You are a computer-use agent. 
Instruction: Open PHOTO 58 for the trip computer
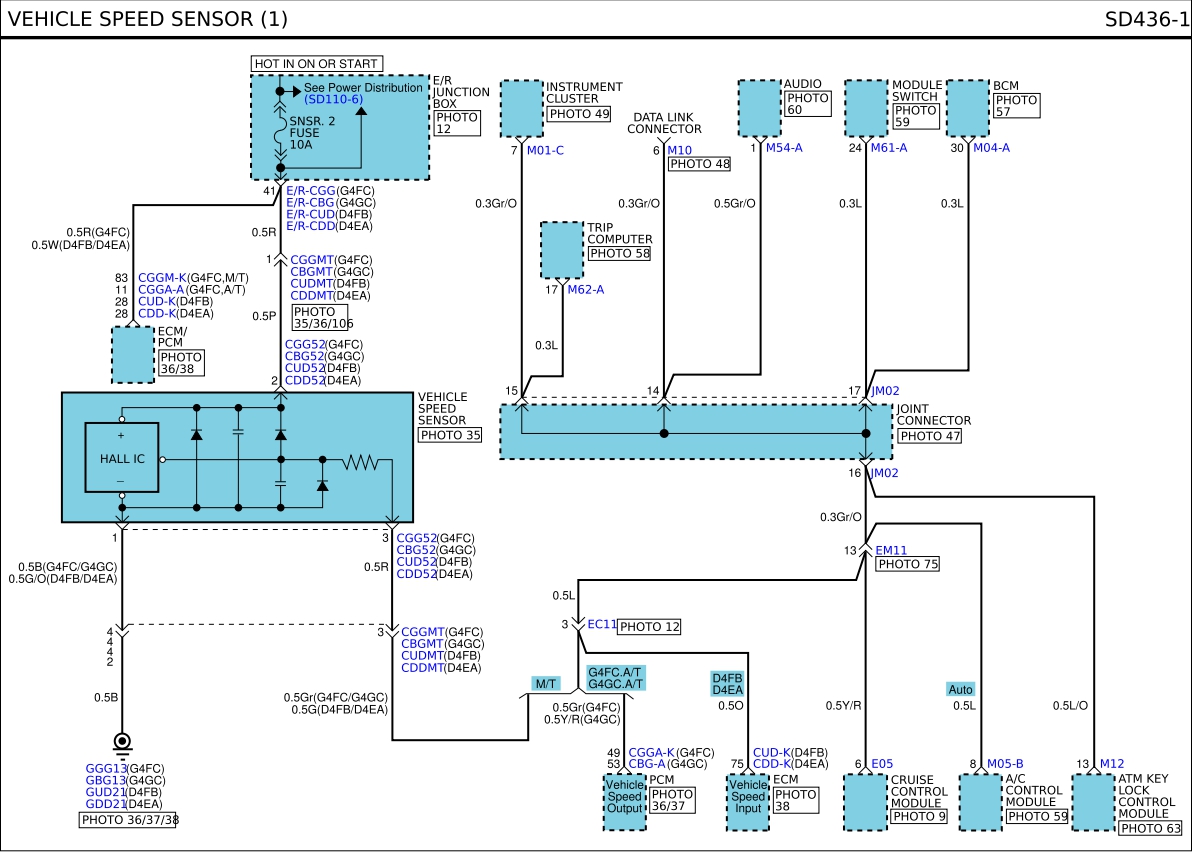tap(620, 254)
